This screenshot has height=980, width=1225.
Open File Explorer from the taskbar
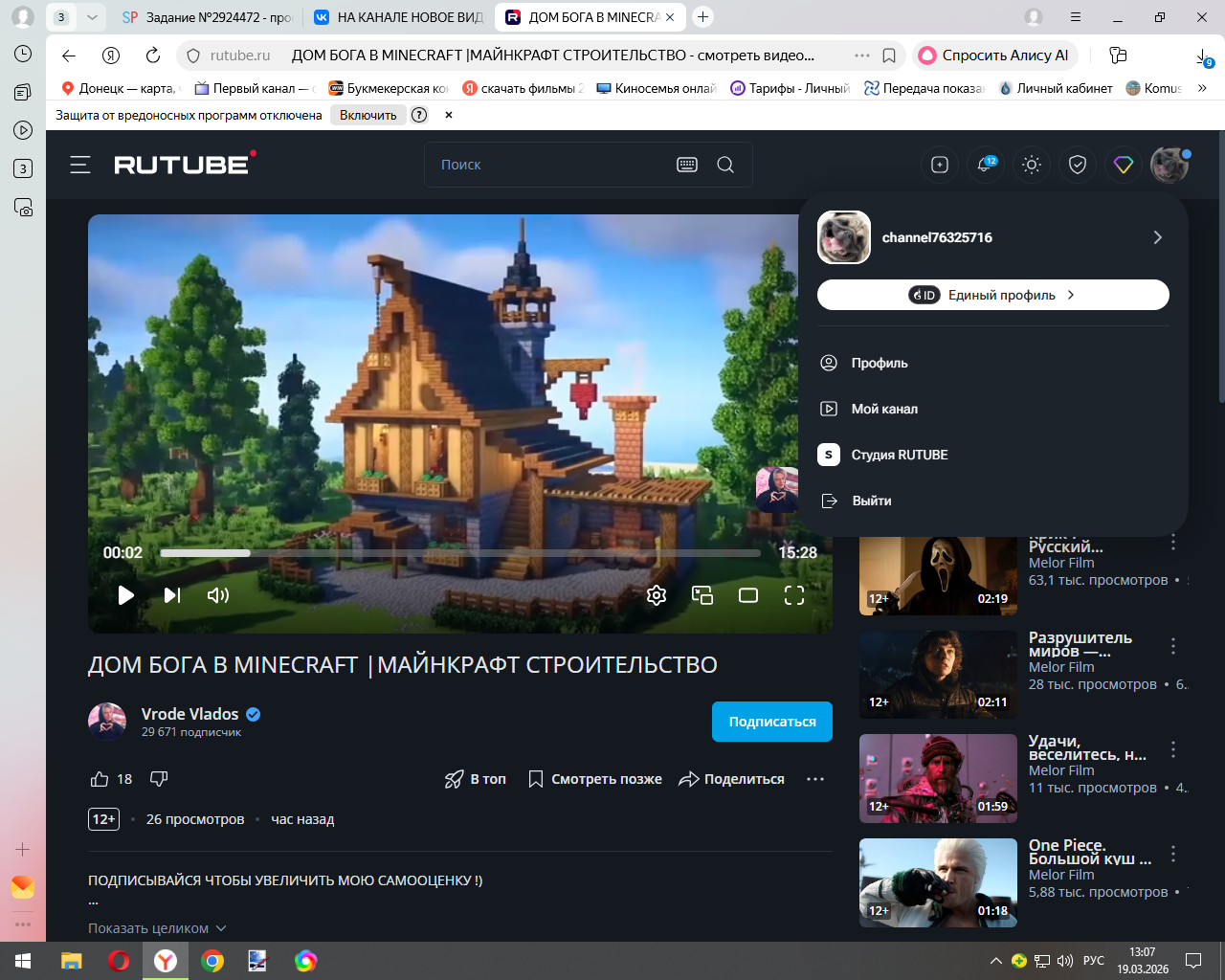click(x=72, y=961)
